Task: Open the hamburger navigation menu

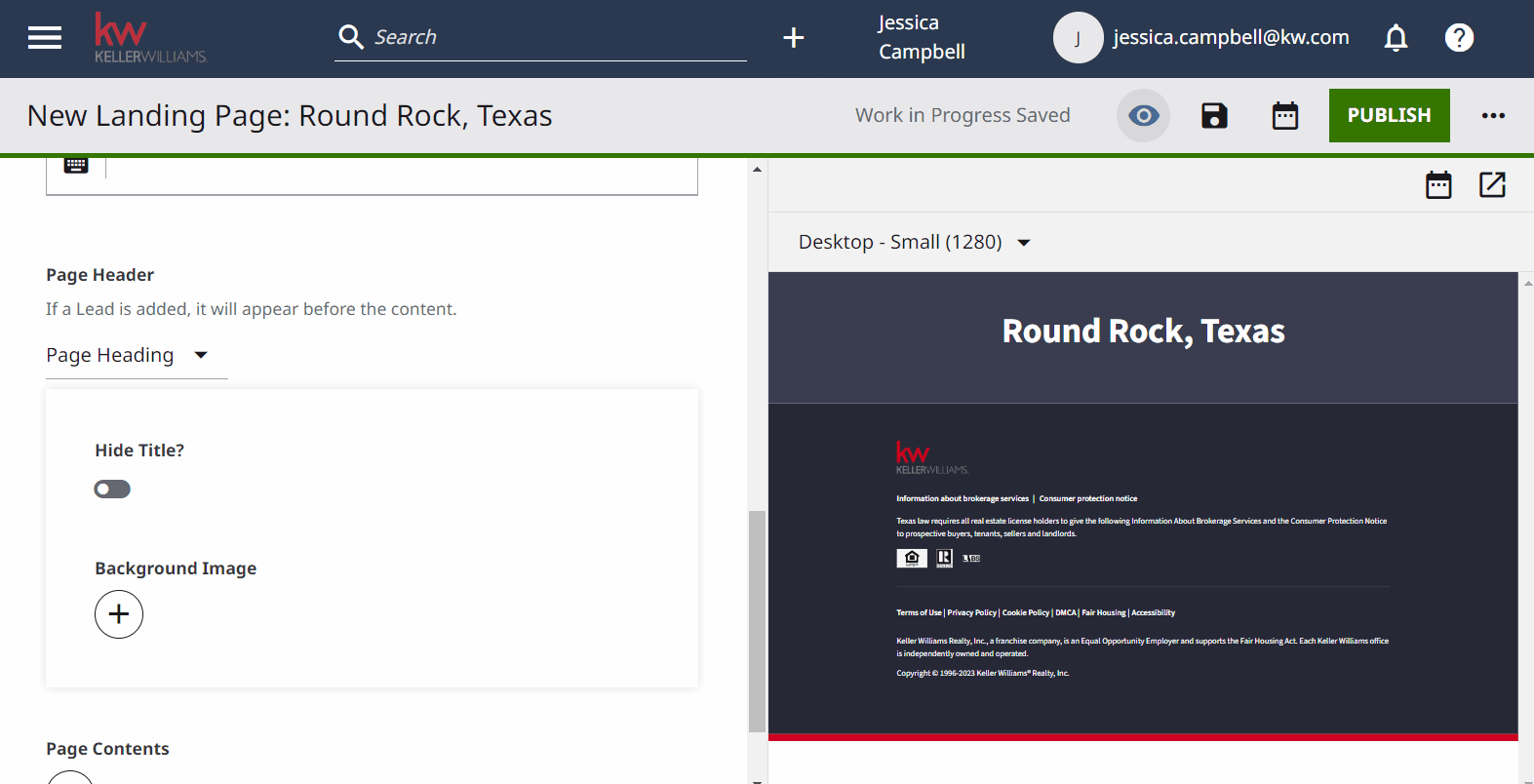Action: tap(45, 38)
